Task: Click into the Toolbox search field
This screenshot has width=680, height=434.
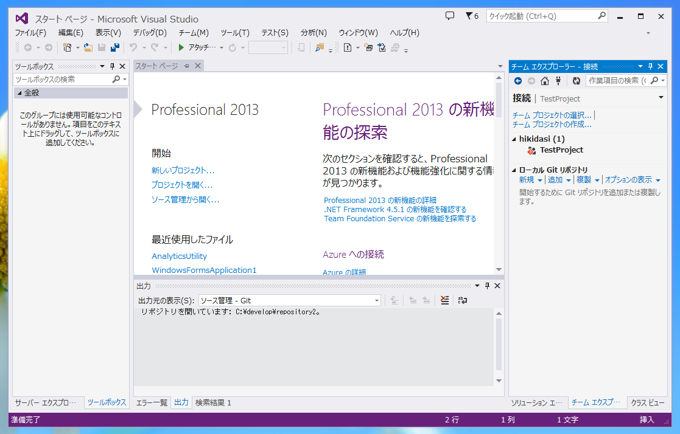Action: [63, 79]
